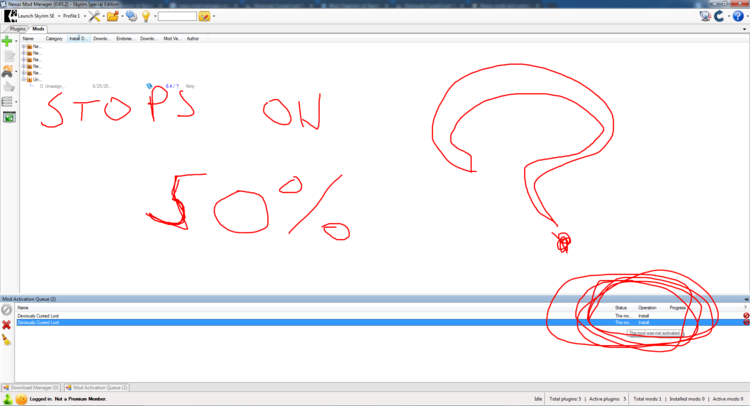Click the 'Active mods: 0' status entry

pos(728,399)
